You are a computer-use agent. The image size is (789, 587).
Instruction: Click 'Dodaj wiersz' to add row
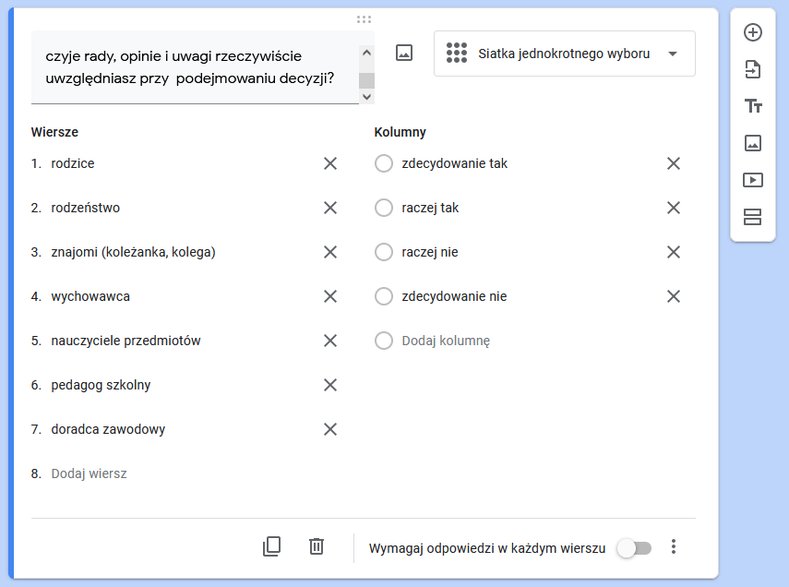[x=89, y=474]
